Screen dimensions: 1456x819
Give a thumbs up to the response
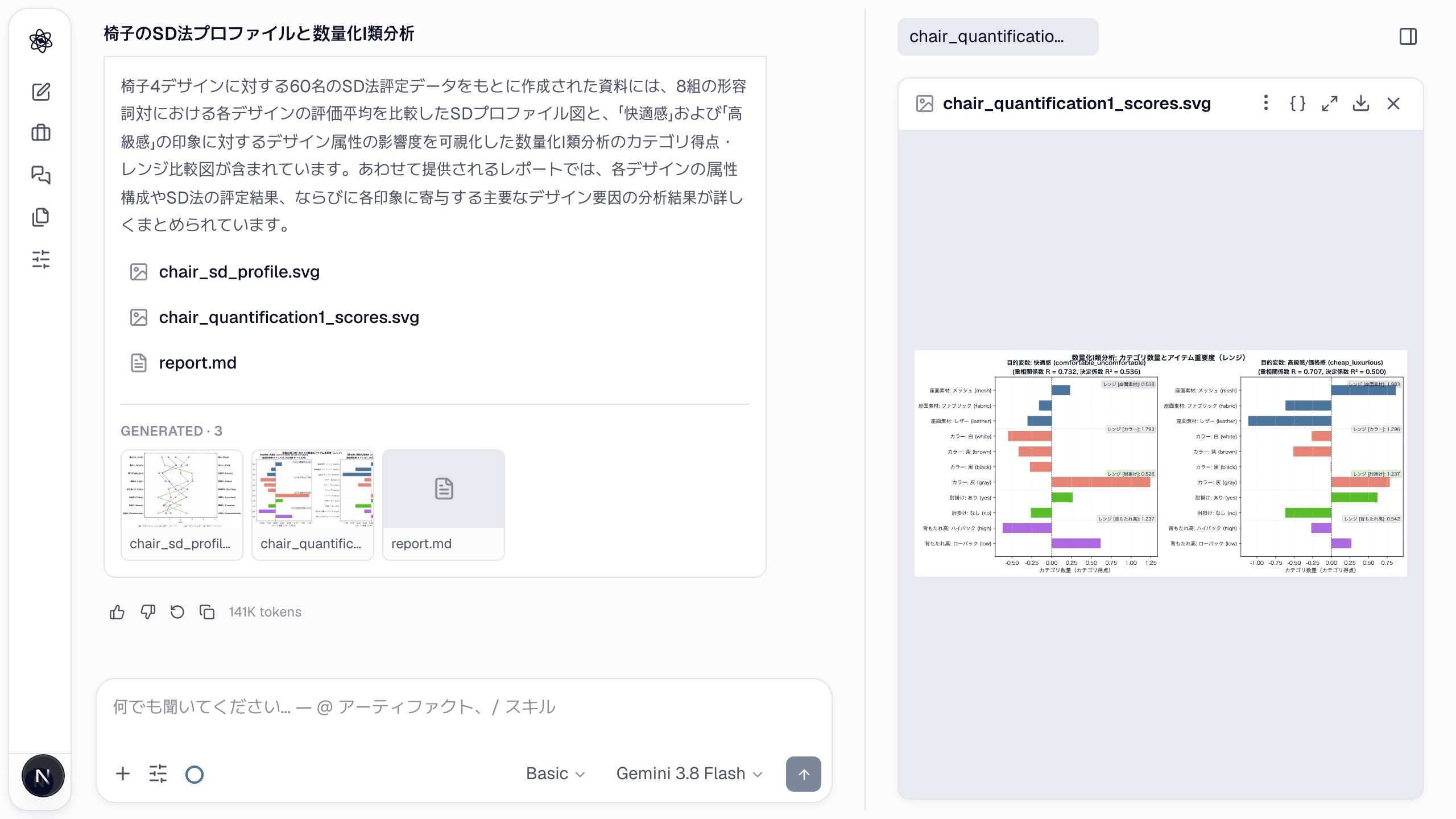(117, 612)
